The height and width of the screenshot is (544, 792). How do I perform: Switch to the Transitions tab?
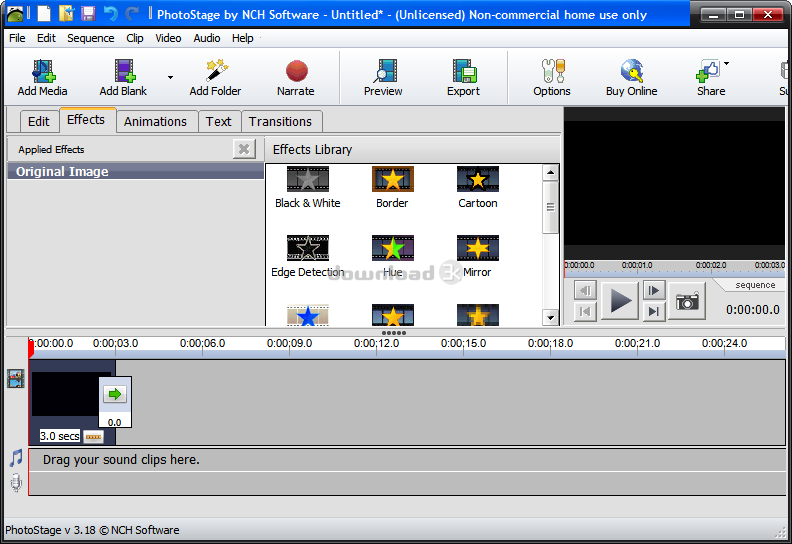[x=280, y=122]
